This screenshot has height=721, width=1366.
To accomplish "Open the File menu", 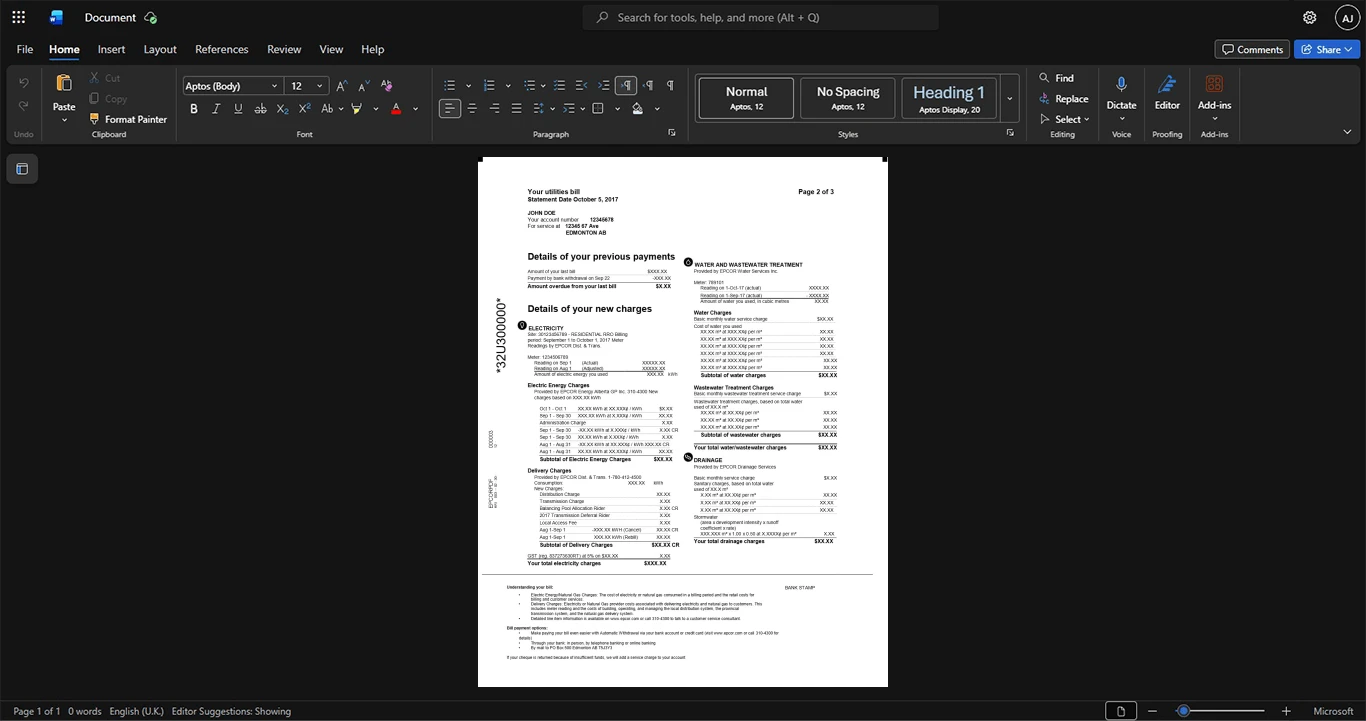I will (x=25, y=49).
